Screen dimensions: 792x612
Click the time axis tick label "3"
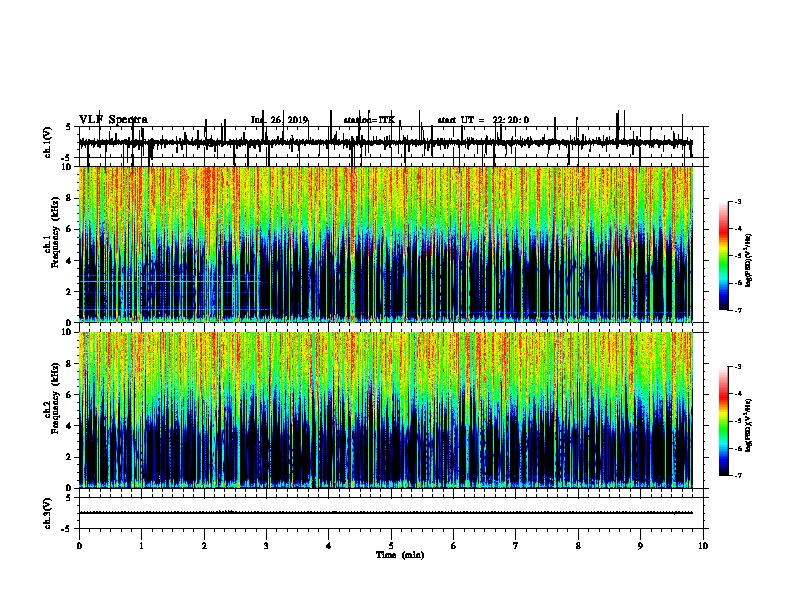coord(266,546)
